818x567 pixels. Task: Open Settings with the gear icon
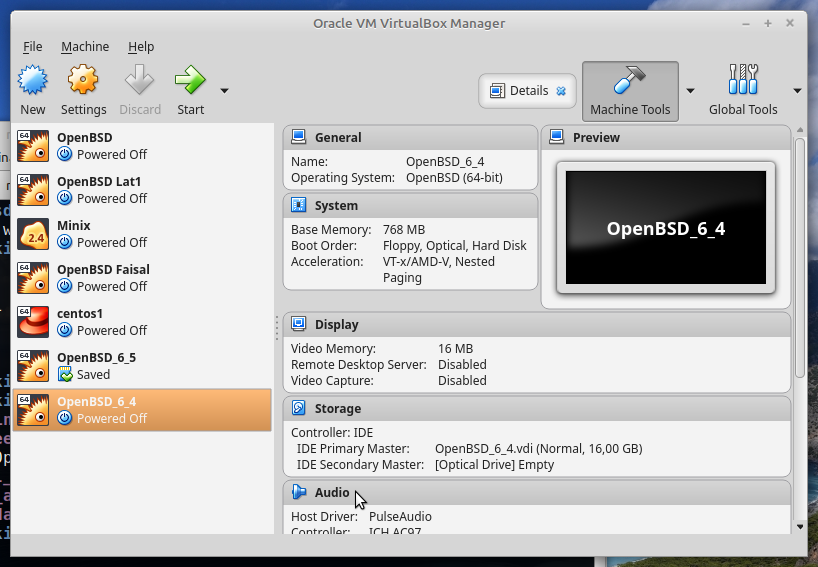[x=83, y=80]
